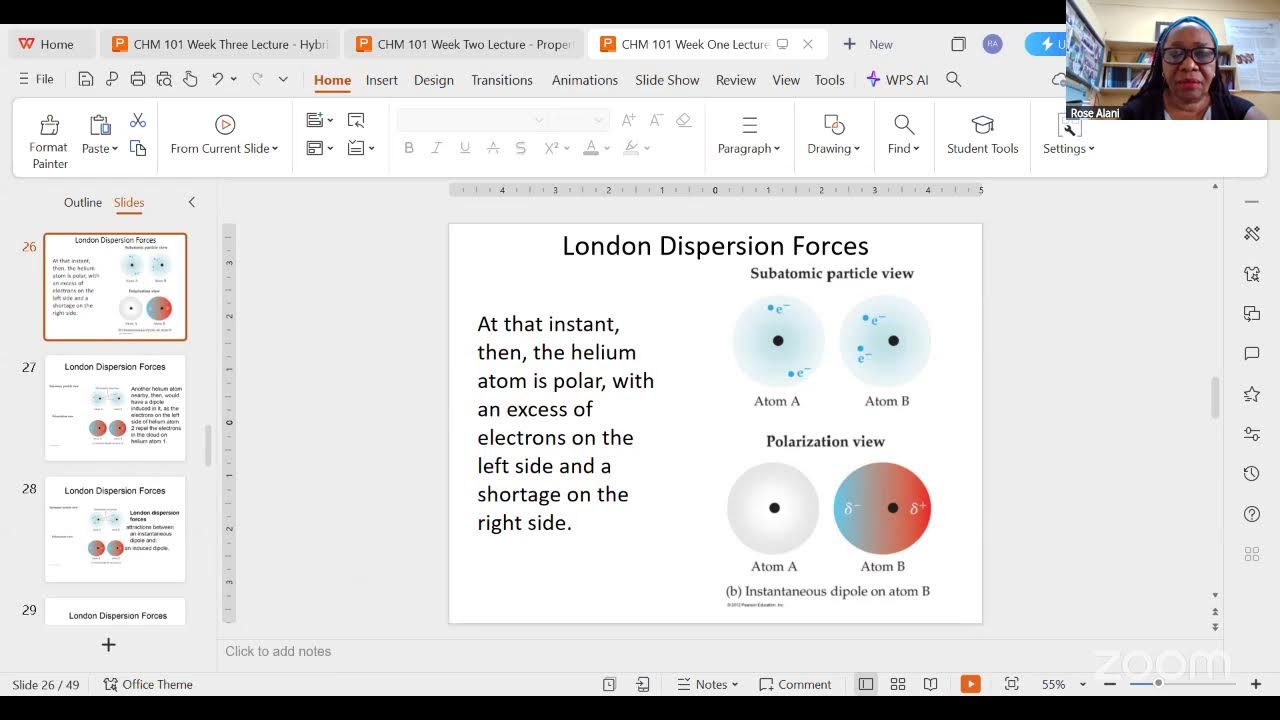The height and width of the screenshot is (720, 1280).
Task: Open comment bubble icon in right sidebar
Action: coord(1252,354)
